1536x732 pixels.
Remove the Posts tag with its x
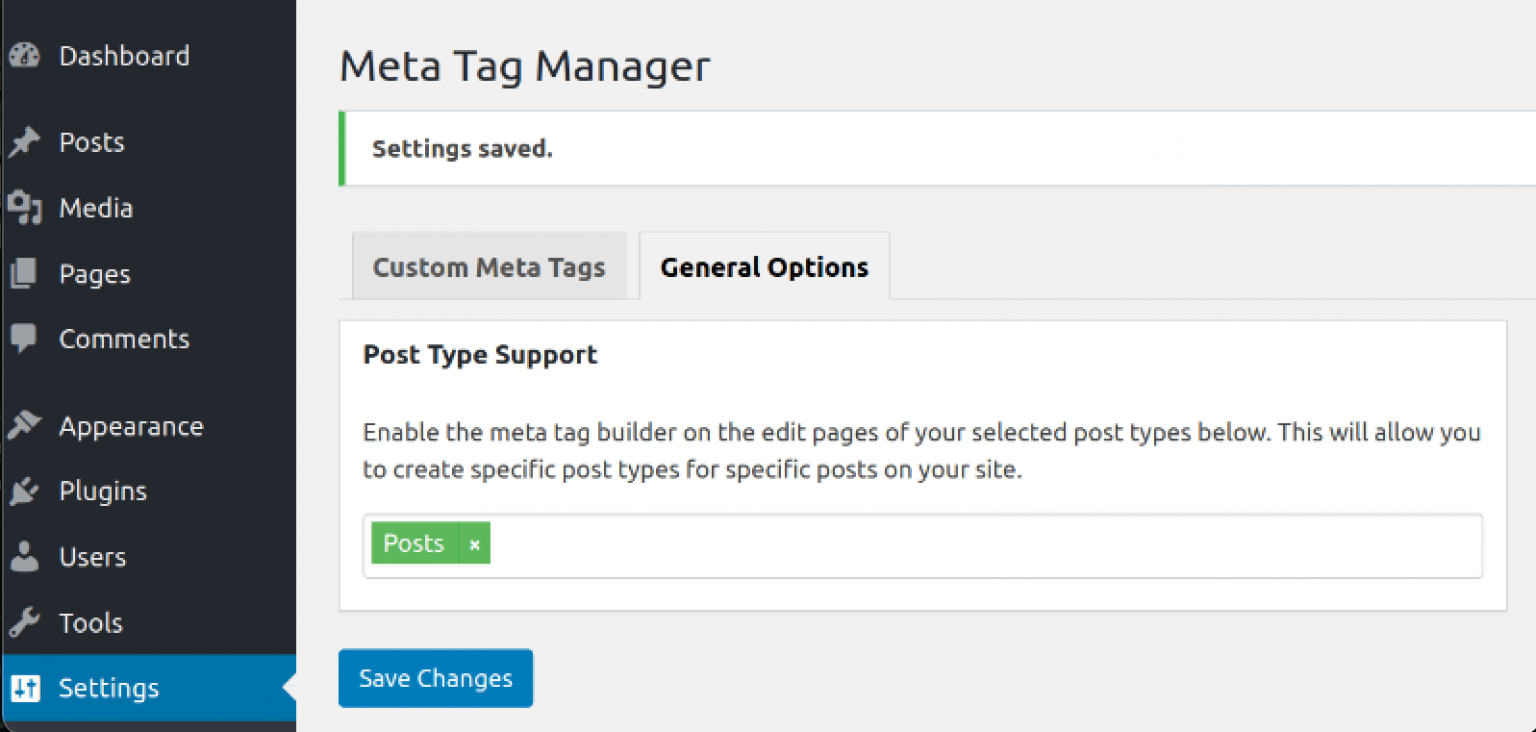pos(475,545)
